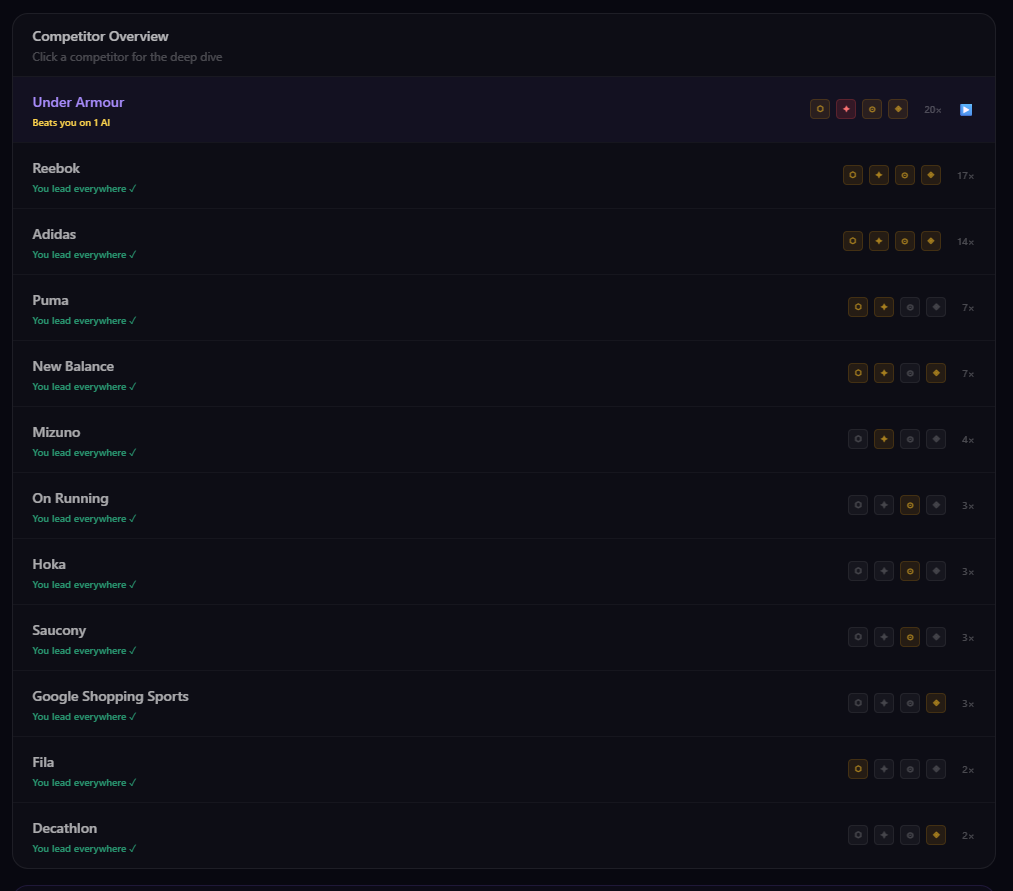Click the Competitor Overview heading

(100, 36)
